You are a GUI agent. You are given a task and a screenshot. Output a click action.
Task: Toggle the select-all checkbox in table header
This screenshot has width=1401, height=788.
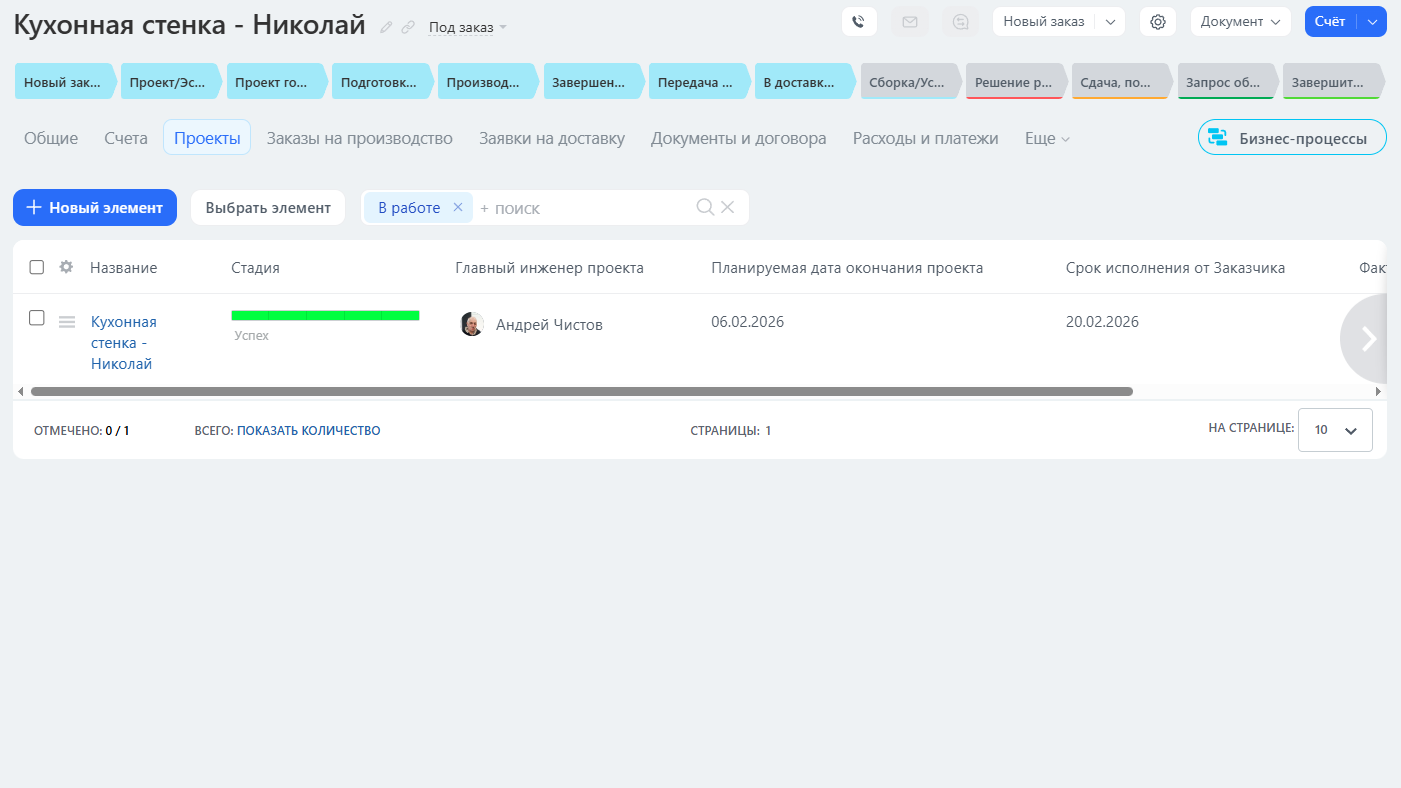[x=37, y=267]
